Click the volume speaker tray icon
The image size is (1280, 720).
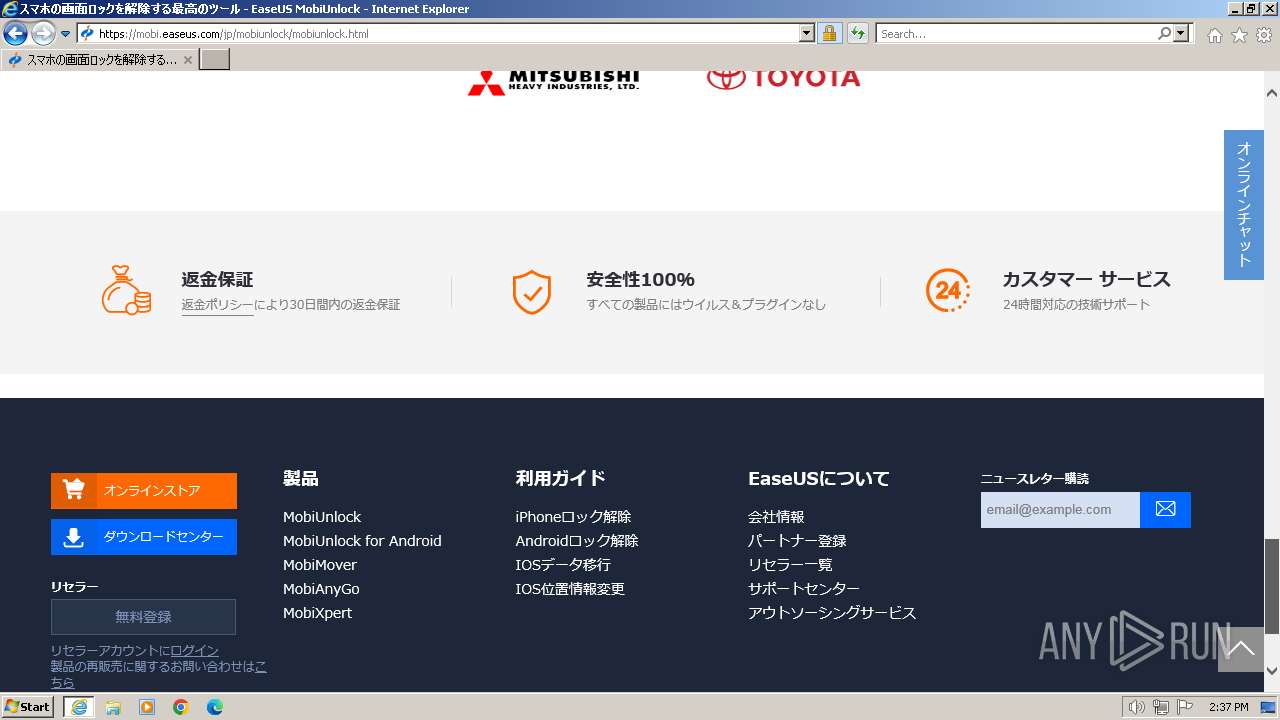1137,707
